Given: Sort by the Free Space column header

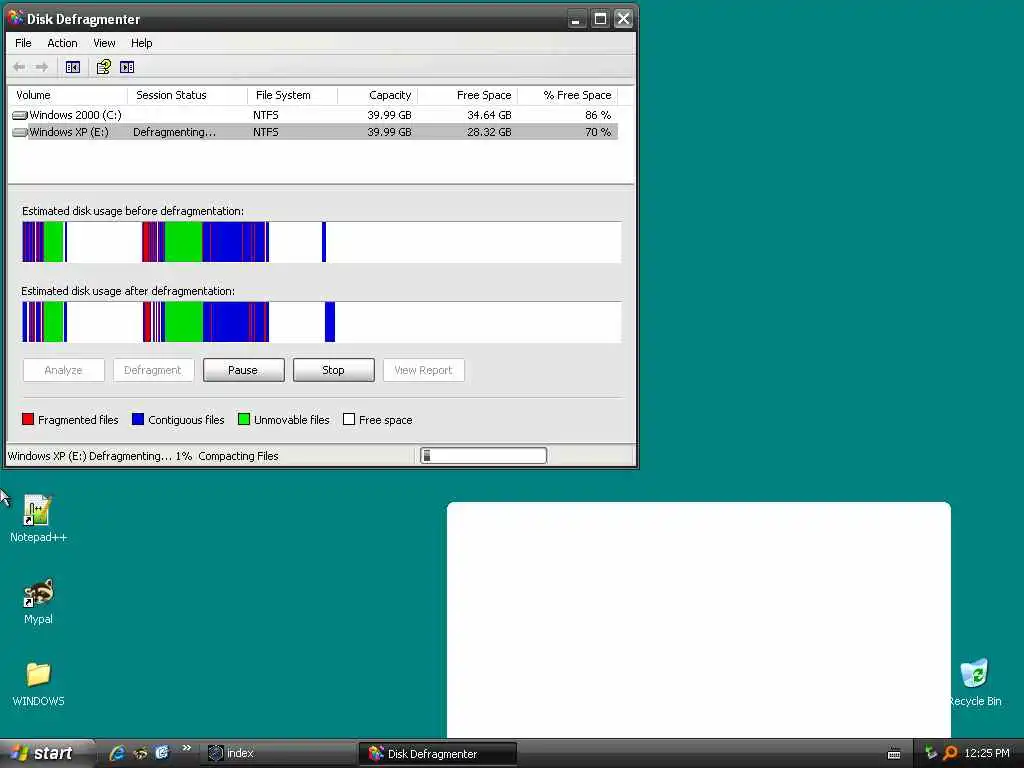Looking at the screenshot, I should (468, 95).
